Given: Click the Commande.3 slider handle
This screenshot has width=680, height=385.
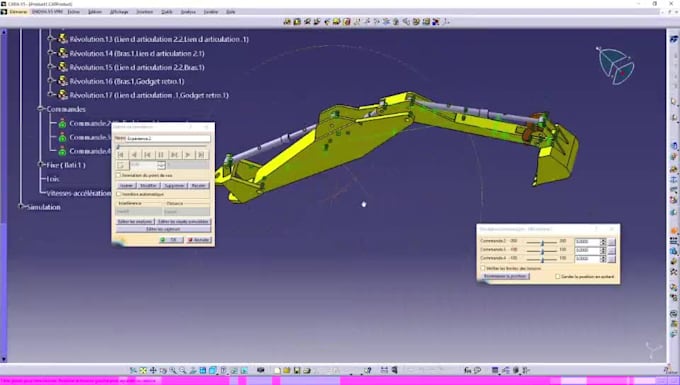Looking at the screenshot, I should click(x=542, y=251).
